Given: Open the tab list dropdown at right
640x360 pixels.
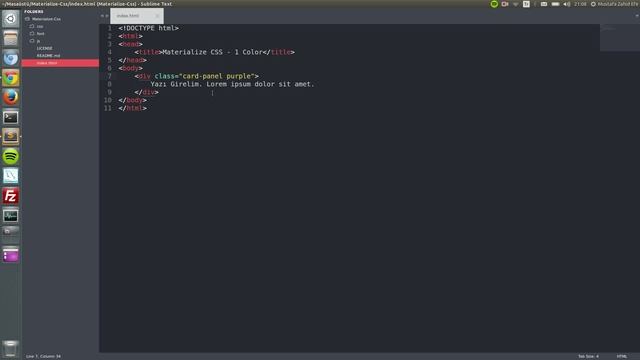Looking at the screenshot, I should [x=637, y=16].
